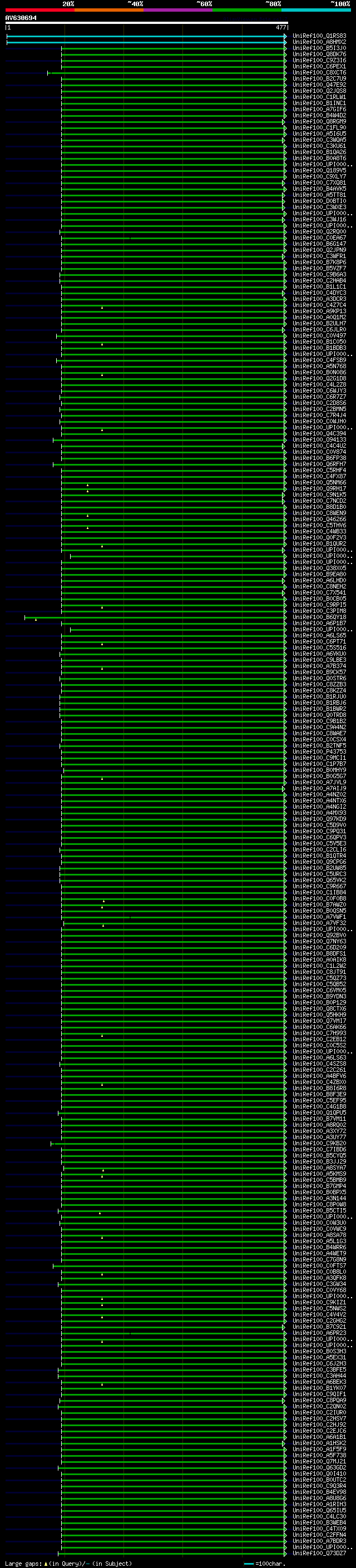Select label UniRef100_Q46266
Image resolution: width=356 pixels, height=1568 pixels.
(319, 519)
